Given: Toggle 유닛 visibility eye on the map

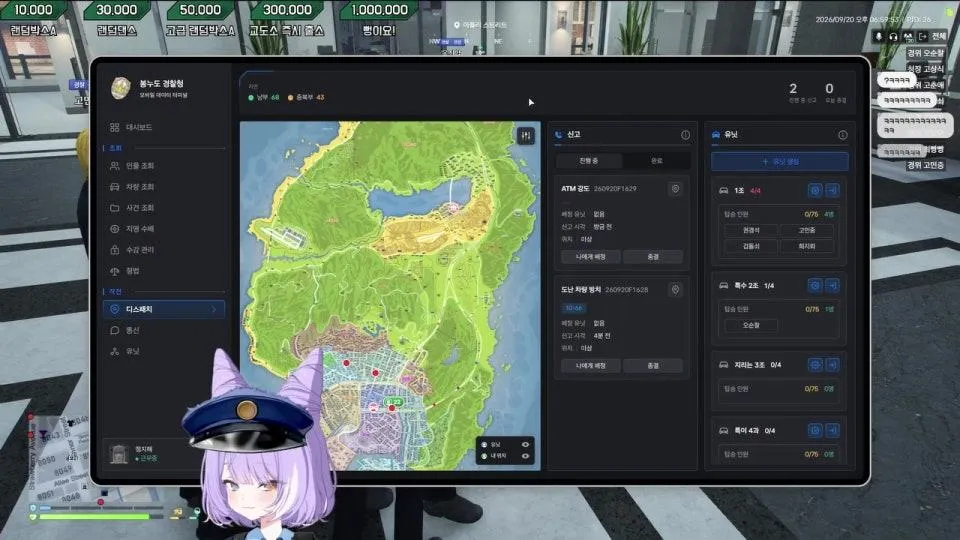Looking at the screenshot, I should tap(525, 444).
